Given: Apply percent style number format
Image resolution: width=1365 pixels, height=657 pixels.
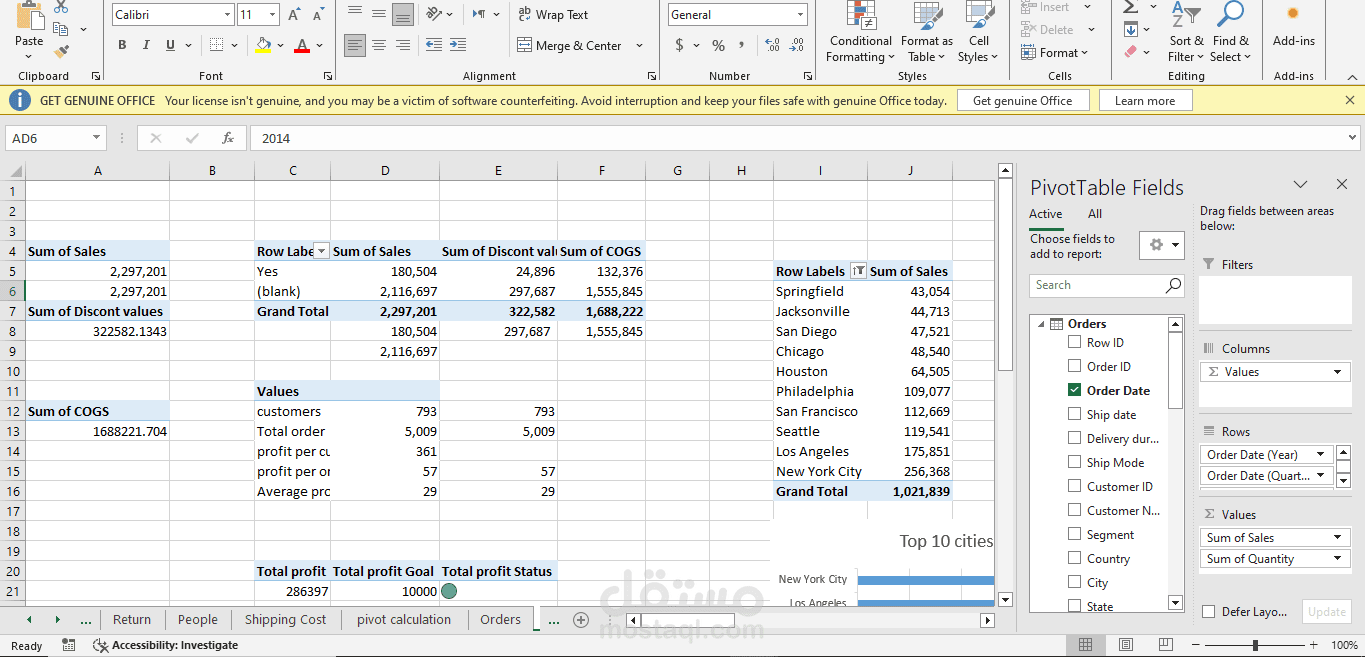Looking at the screenshot, I should tap(718, 45).
